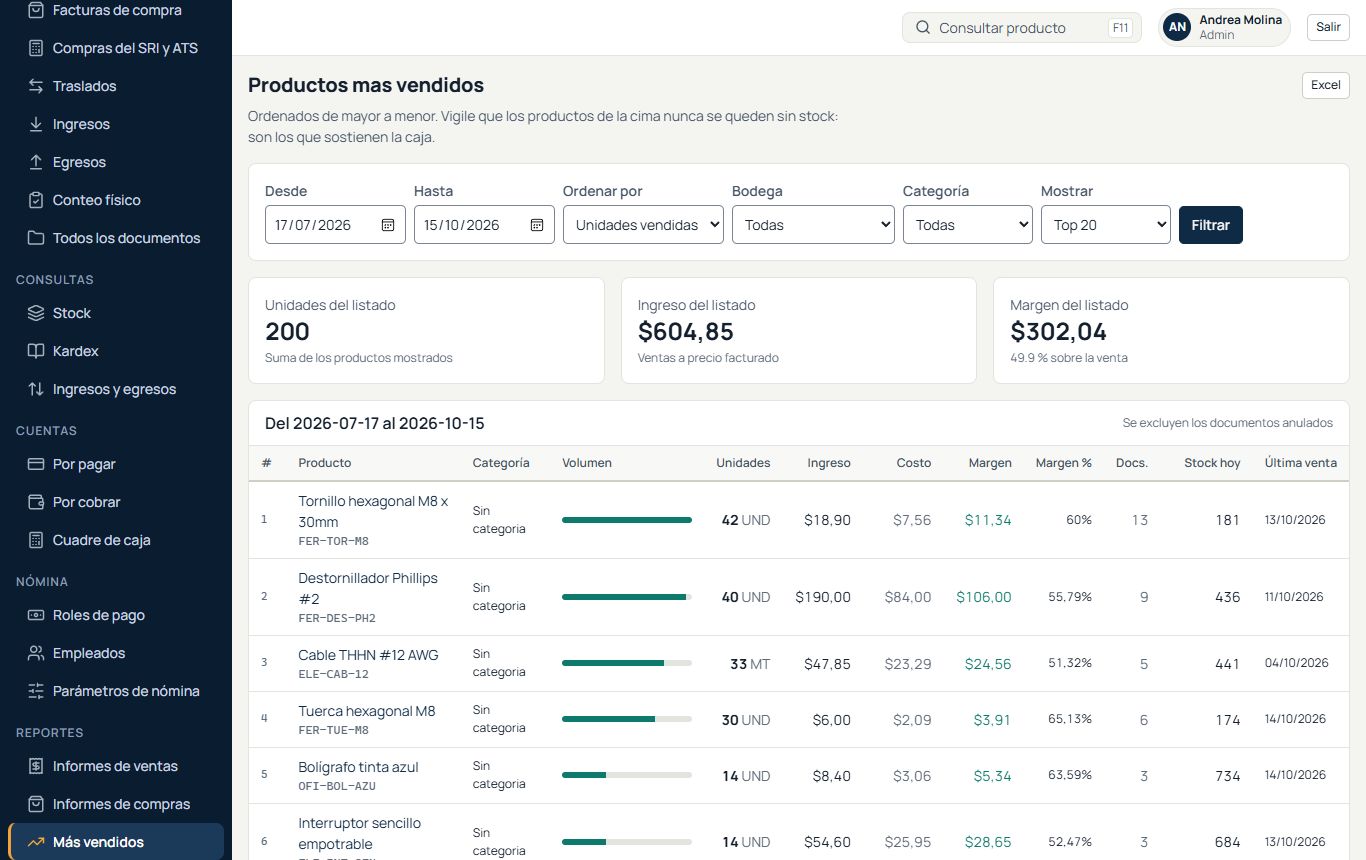
Task: Click the Destornillador Phillips #2 product name
Action: point(368,588)
